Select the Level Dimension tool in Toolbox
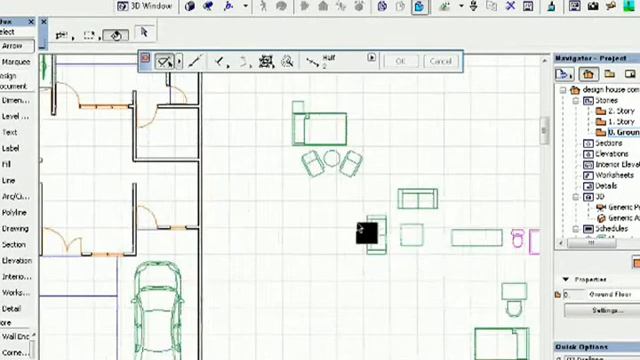 [16, 116]
